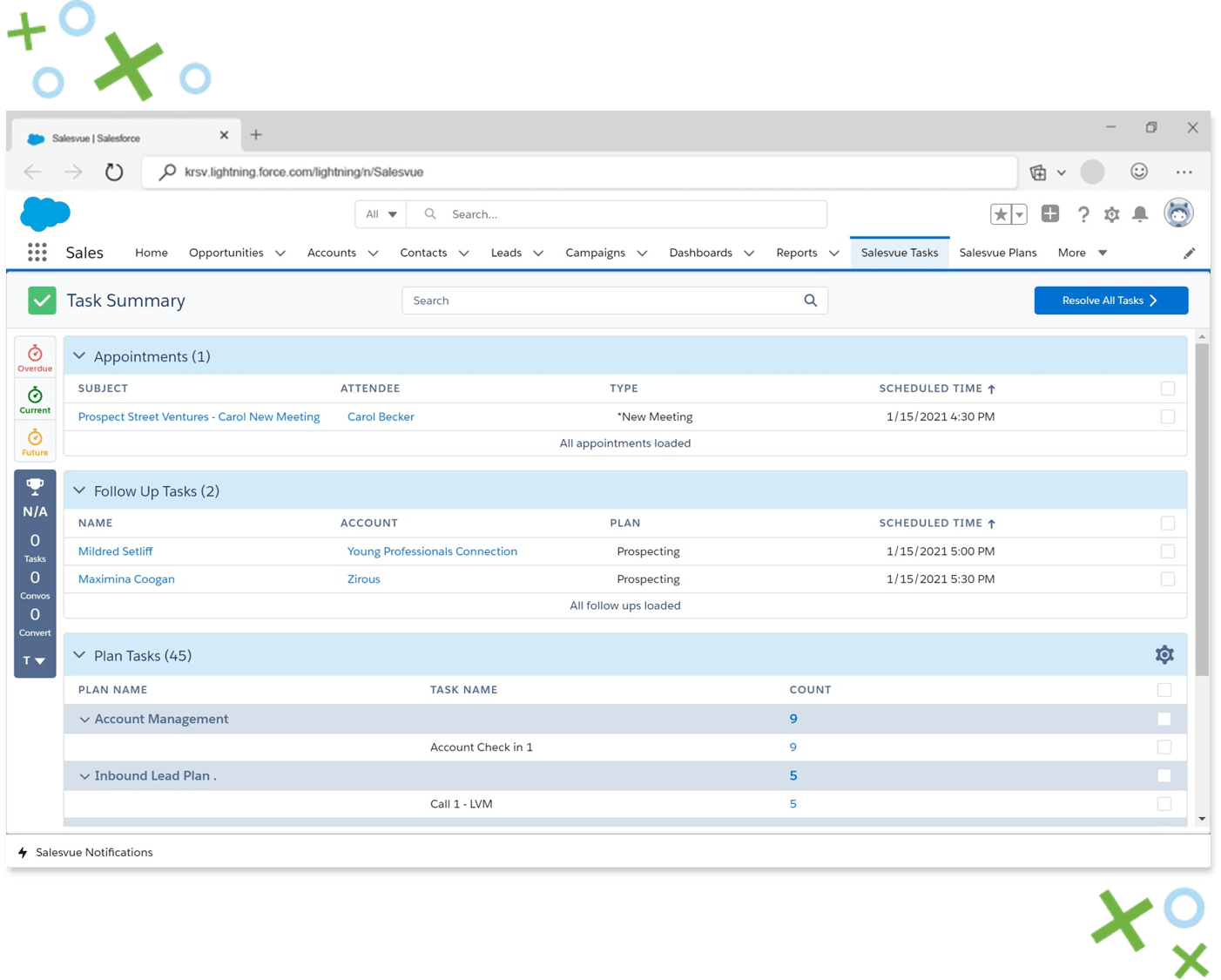
Task: Open the Favorites star icon
Action: click(1001, 214)
